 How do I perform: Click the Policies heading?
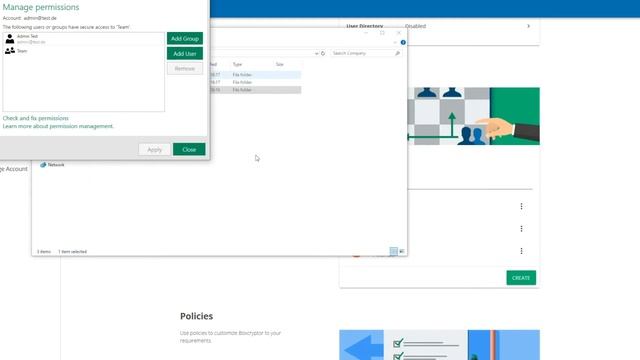coord(196,316)
